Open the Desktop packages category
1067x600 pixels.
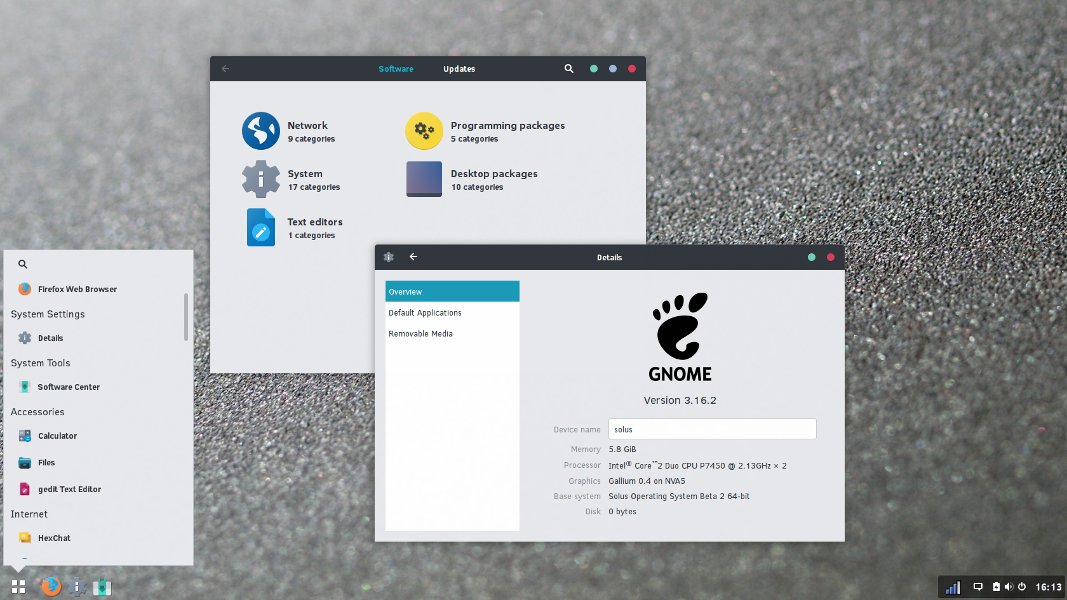click(472, 179)
